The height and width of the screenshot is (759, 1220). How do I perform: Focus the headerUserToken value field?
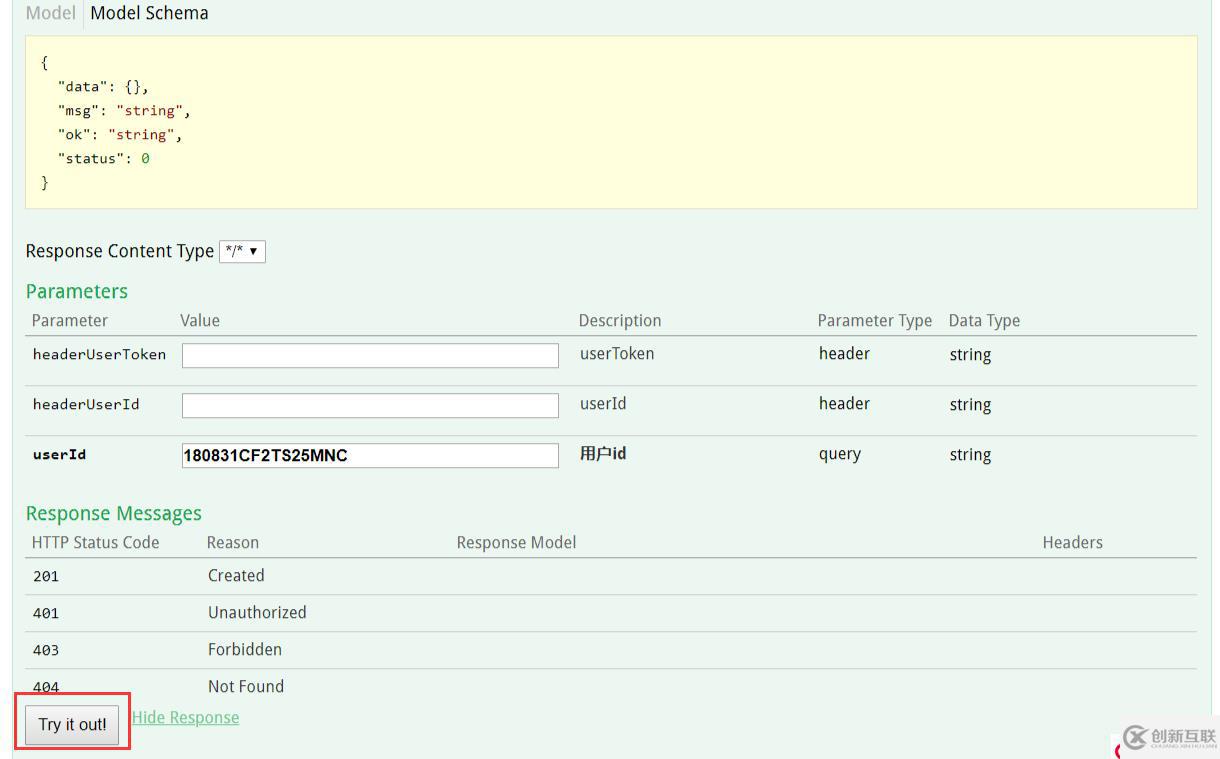tap(370, 355)
